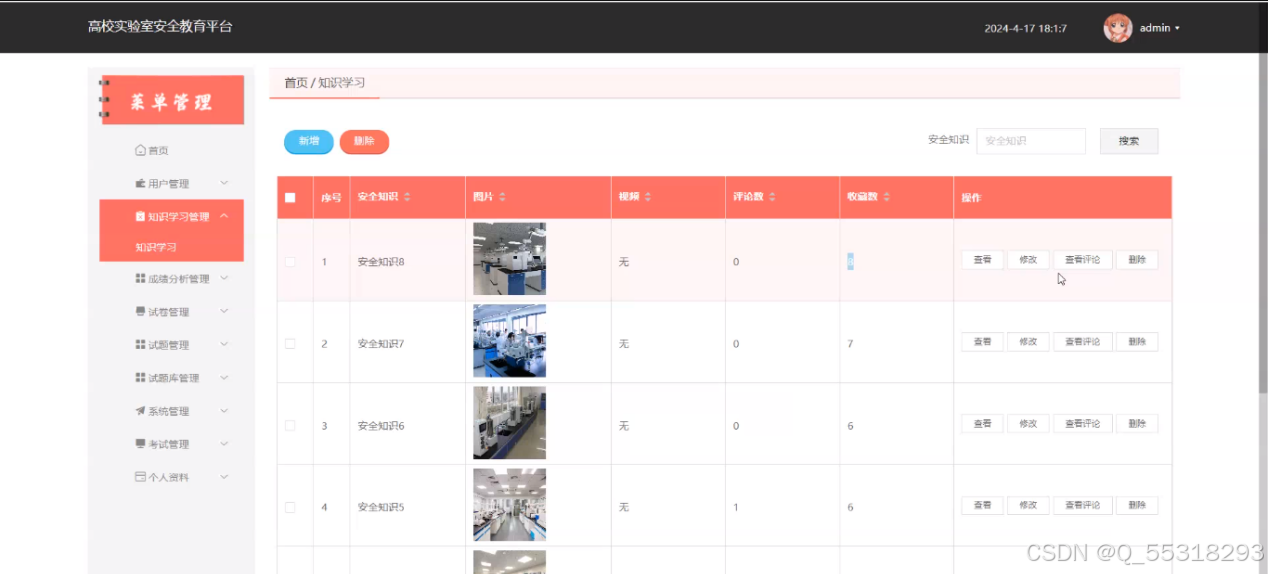Expand the 个人资料 chevron
The width and height of the screenshot is (1268, 574).
[x=224, y=476]
